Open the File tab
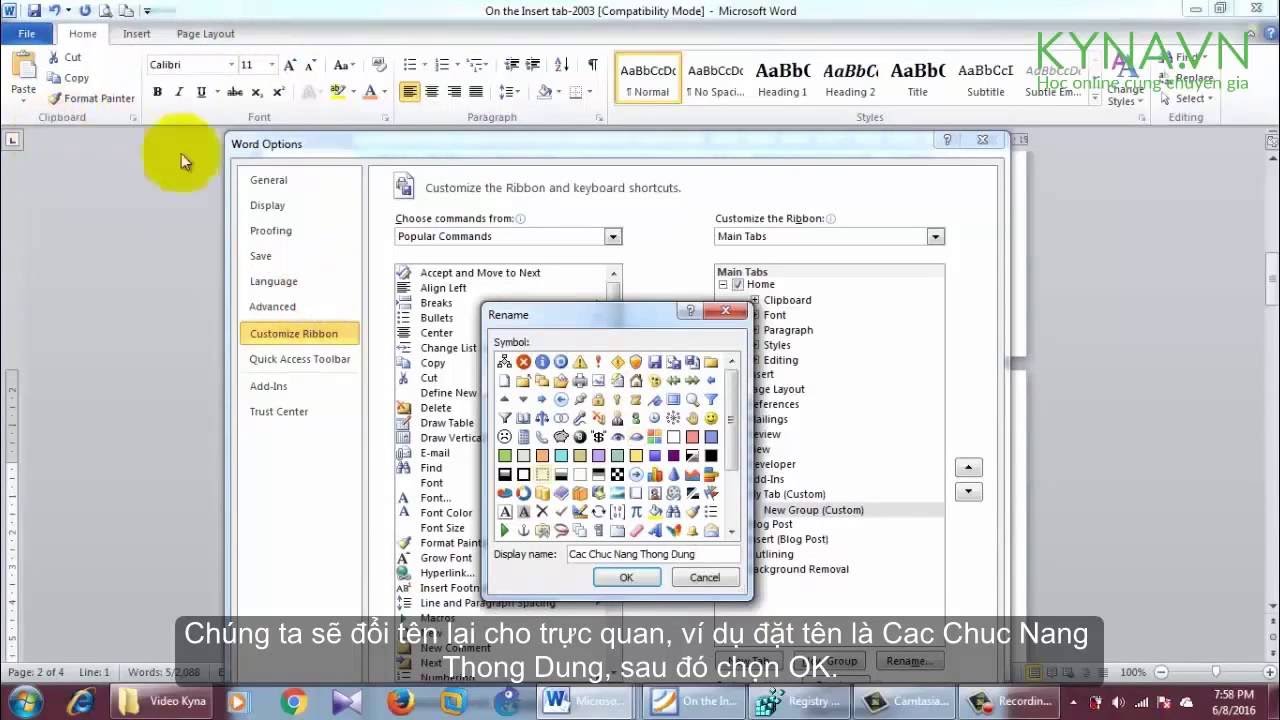 27,34
